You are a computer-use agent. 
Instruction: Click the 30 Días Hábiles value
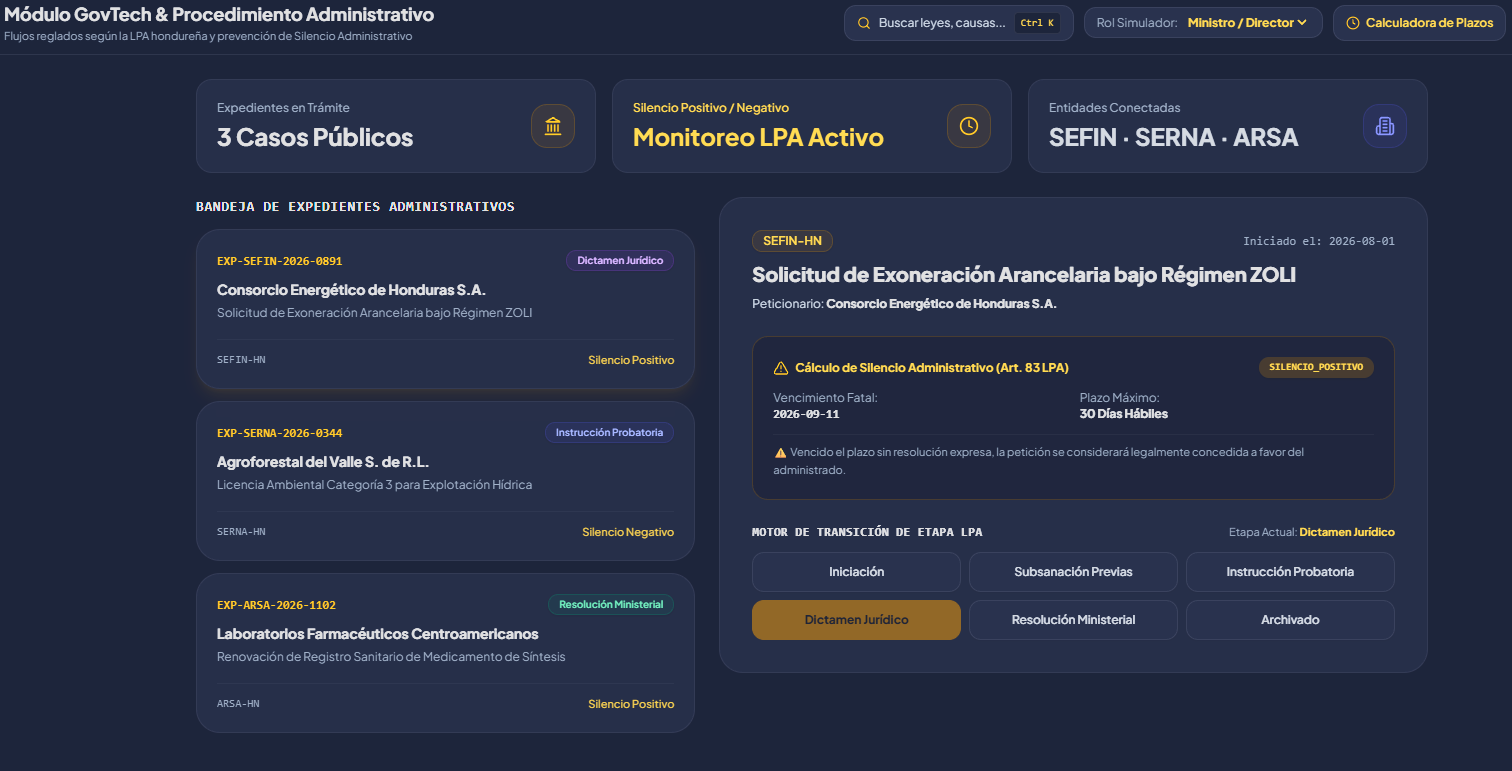(1124, 414)
